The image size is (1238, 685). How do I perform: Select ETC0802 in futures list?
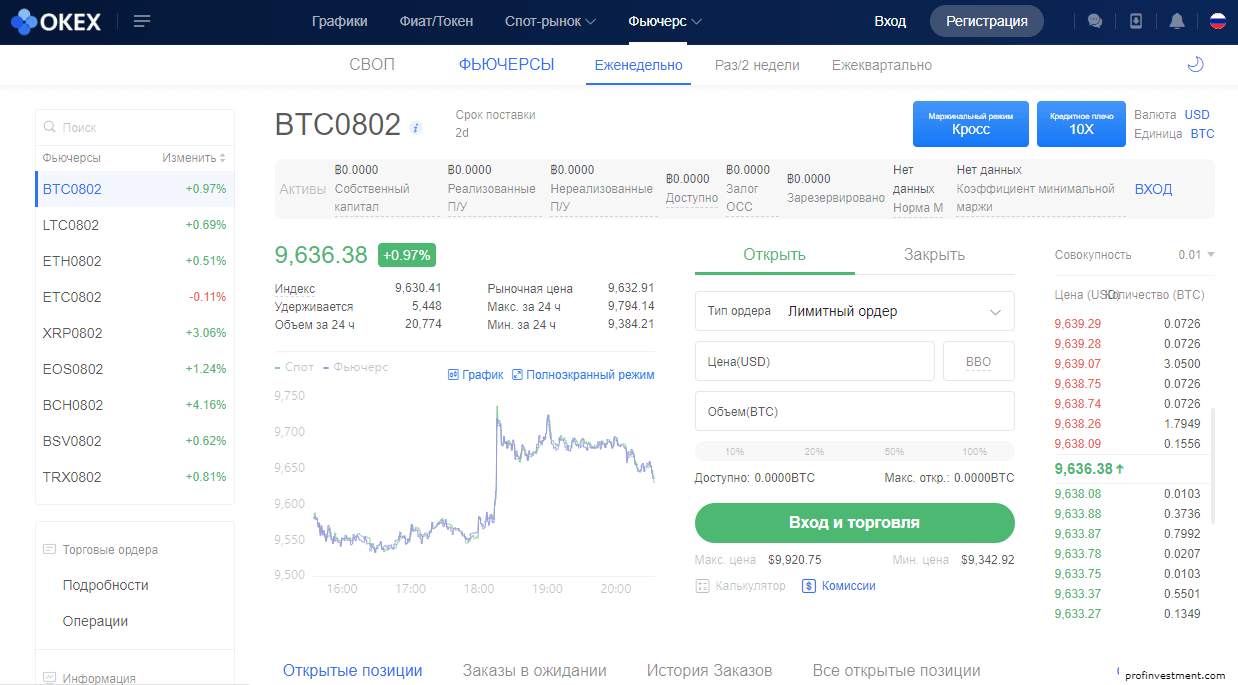[x=135, y=297]
